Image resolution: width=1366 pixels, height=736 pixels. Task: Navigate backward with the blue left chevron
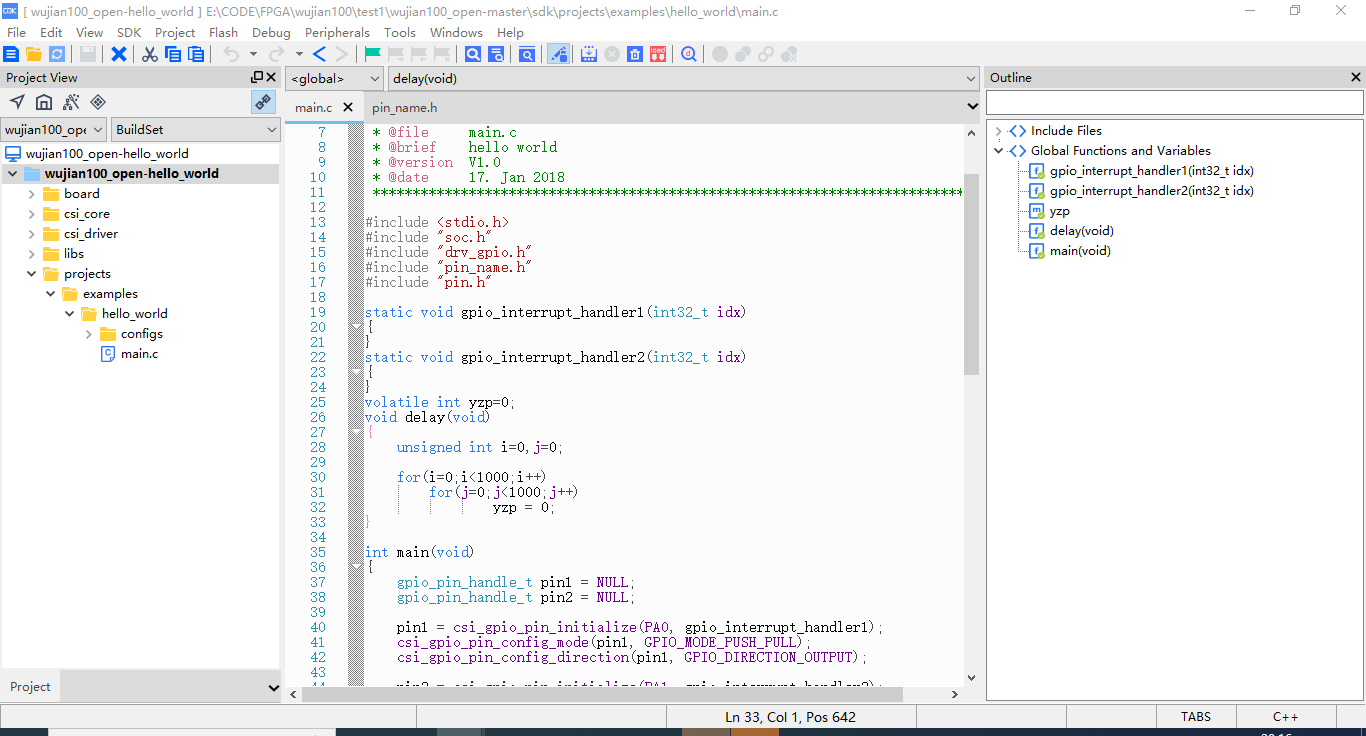click(319, 54)
